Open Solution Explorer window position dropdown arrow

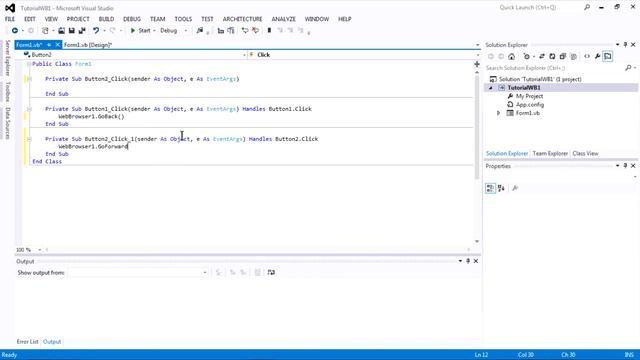[x=618, y=44]
